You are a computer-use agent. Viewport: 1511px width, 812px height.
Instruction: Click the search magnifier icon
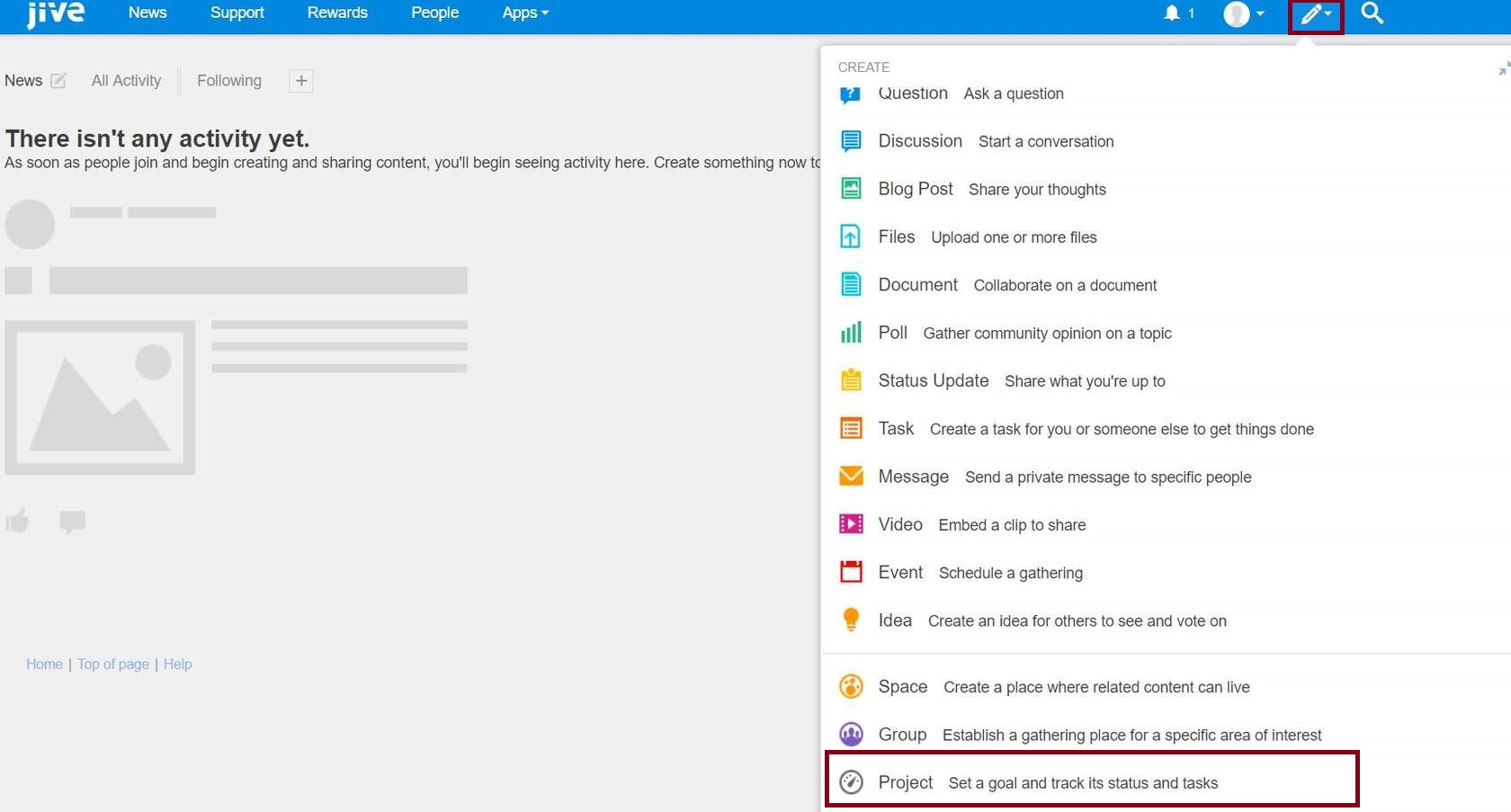[x=1371, y=13]
